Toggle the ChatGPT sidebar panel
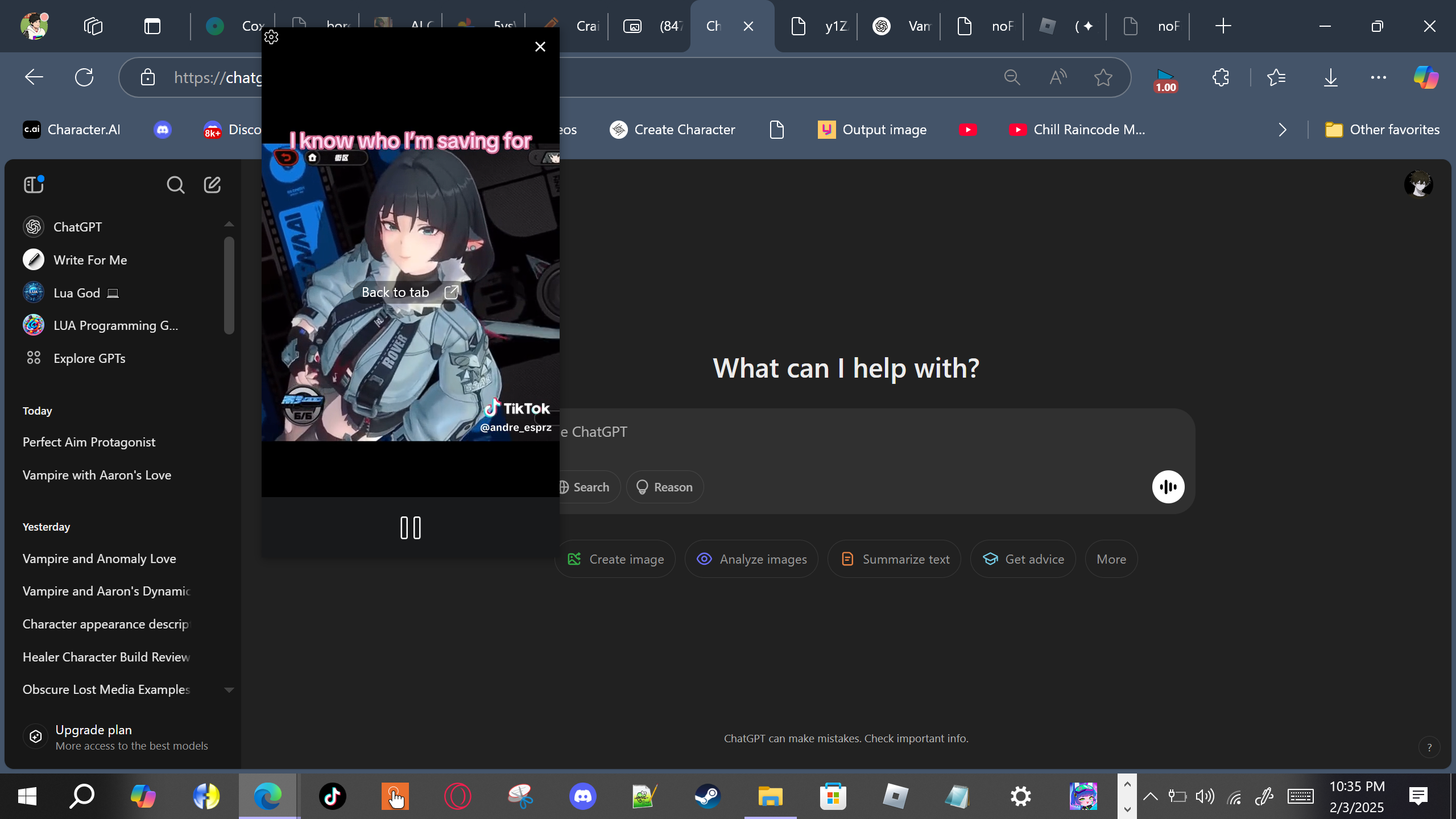The image size is (1456, 819). 34,184
